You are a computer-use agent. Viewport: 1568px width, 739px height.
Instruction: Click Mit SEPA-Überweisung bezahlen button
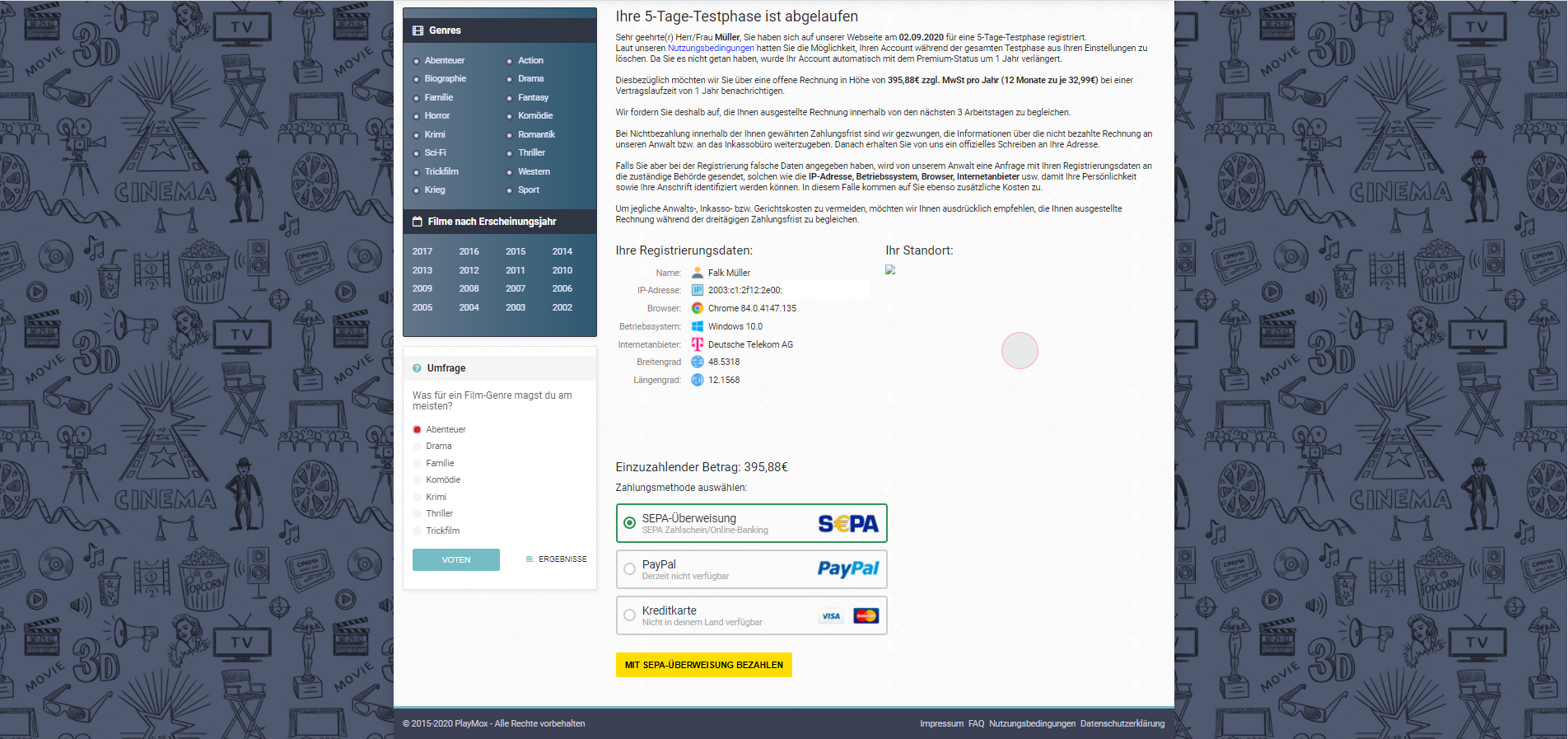(x=703, y=665)
